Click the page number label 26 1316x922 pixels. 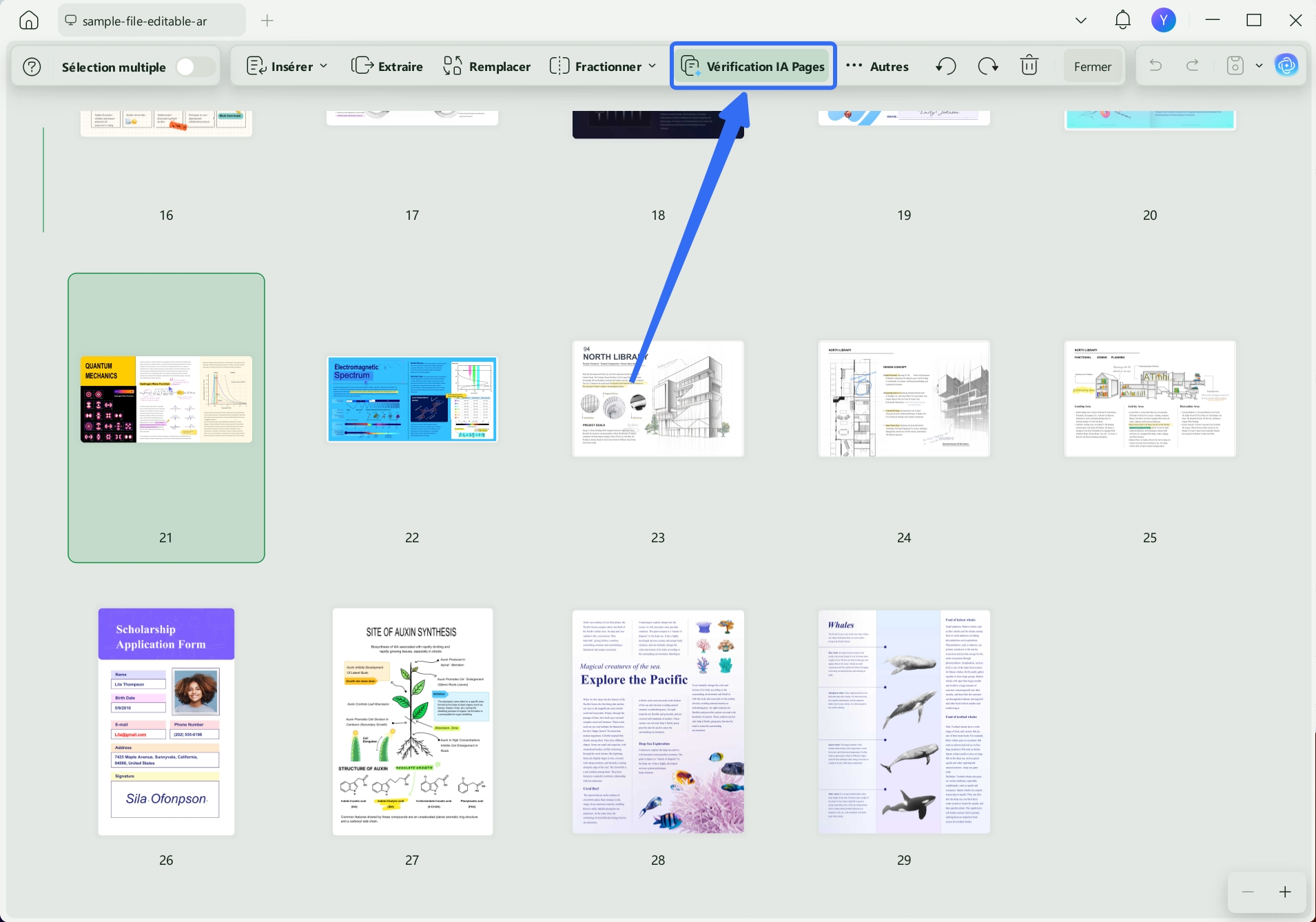[166, 860]
